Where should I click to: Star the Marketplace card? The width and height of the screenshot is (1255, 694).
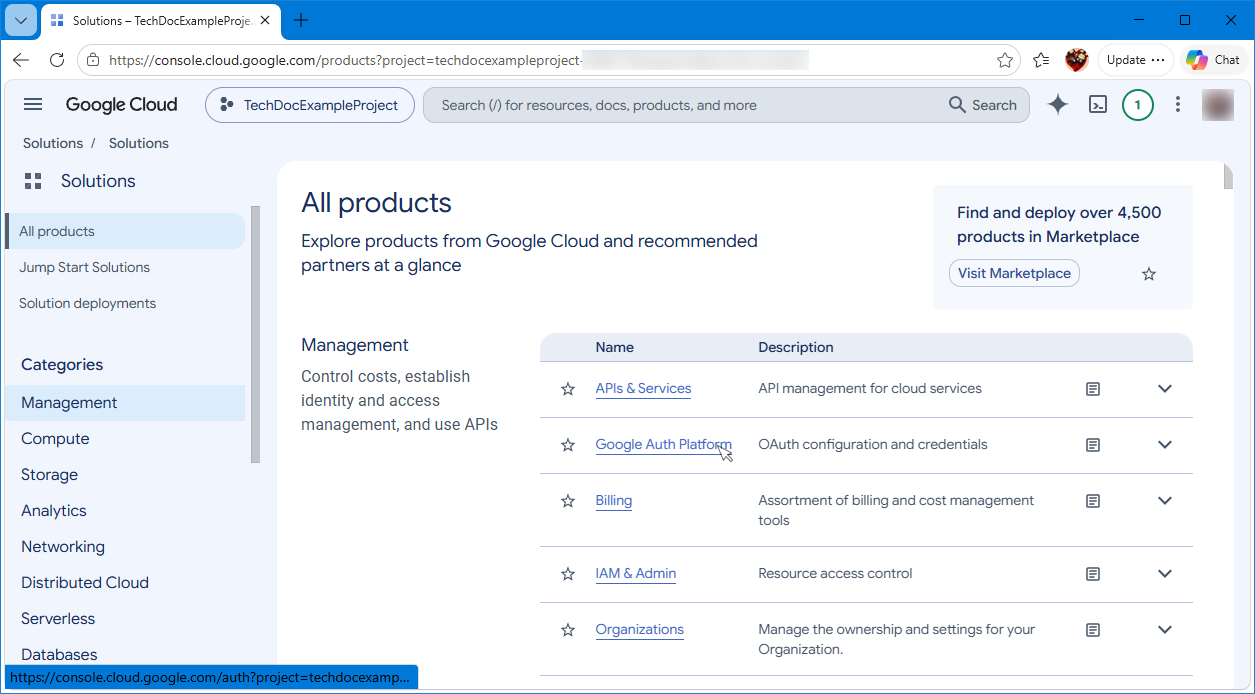[x=1149, y=274]
